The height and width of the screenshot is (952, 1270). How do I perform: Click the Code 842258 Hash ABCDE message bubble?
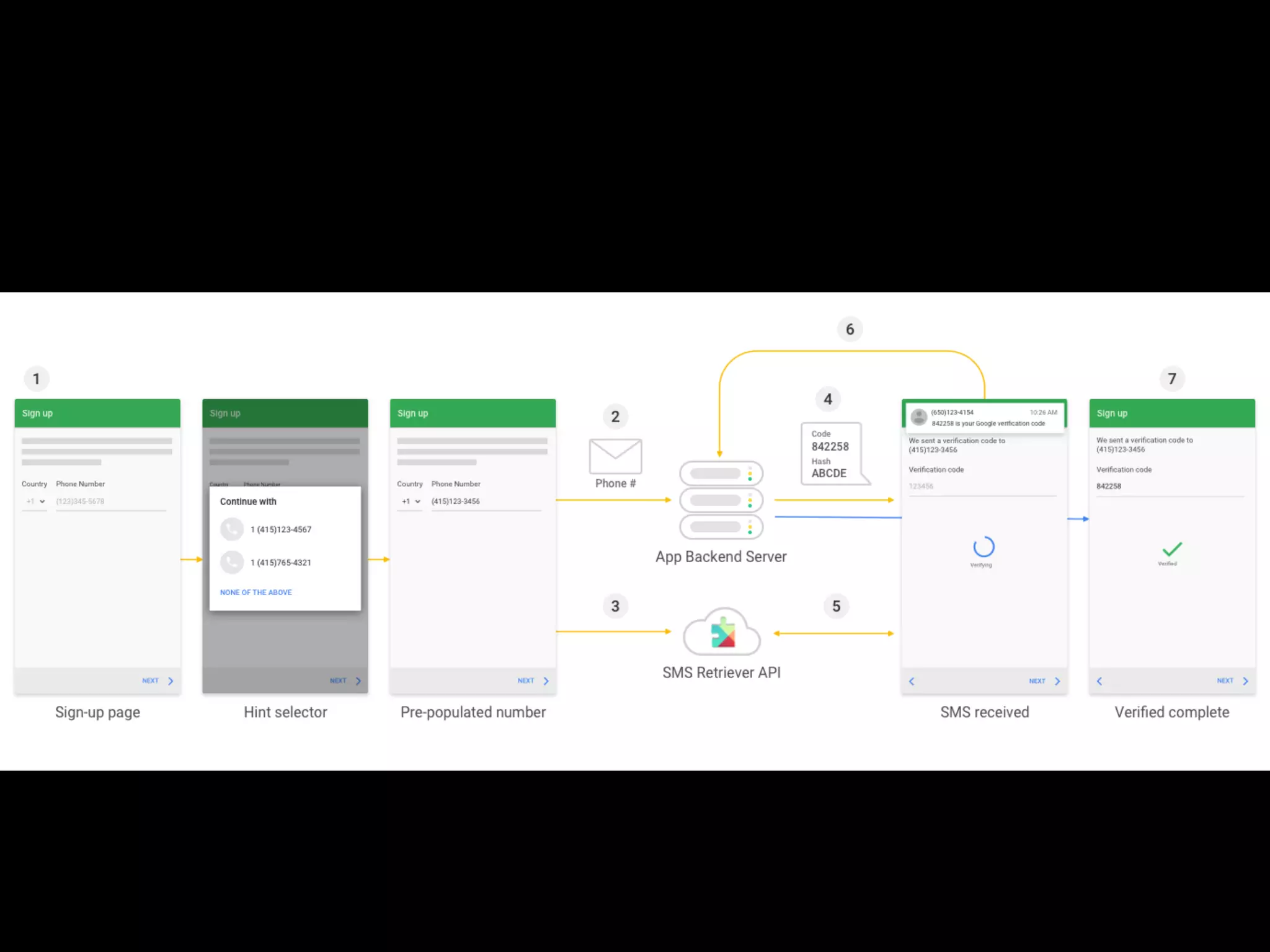coord(831,454)
